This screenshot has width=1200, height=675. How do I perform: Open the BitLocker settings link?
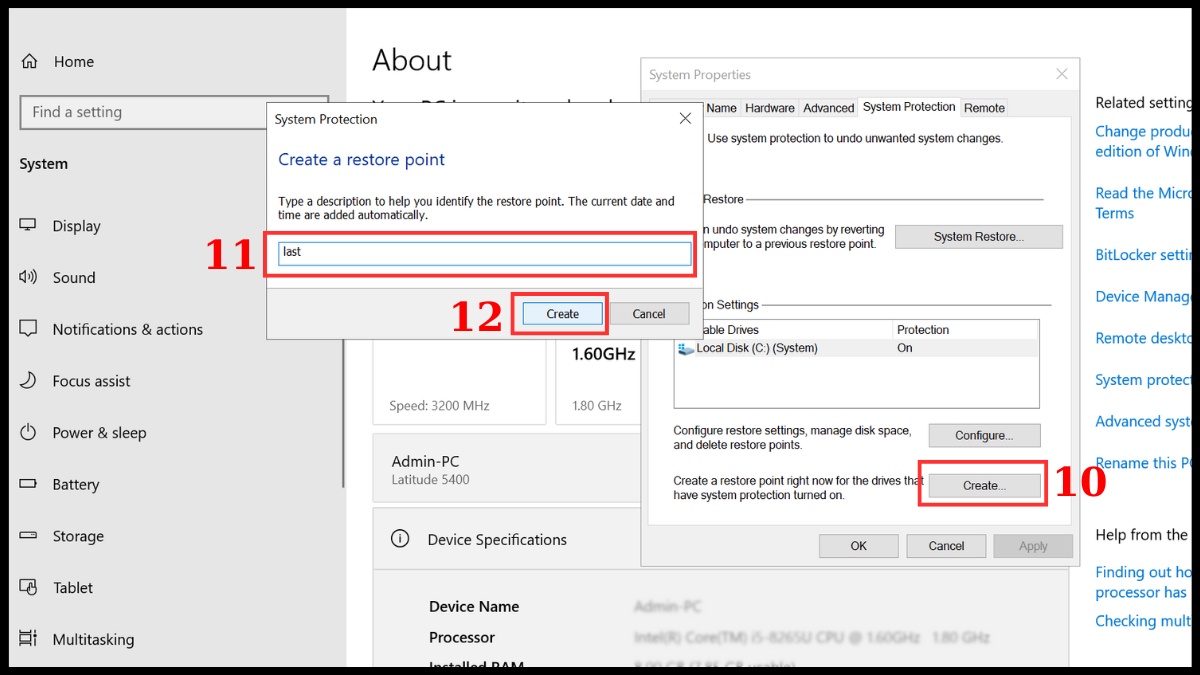point(1143,255)
